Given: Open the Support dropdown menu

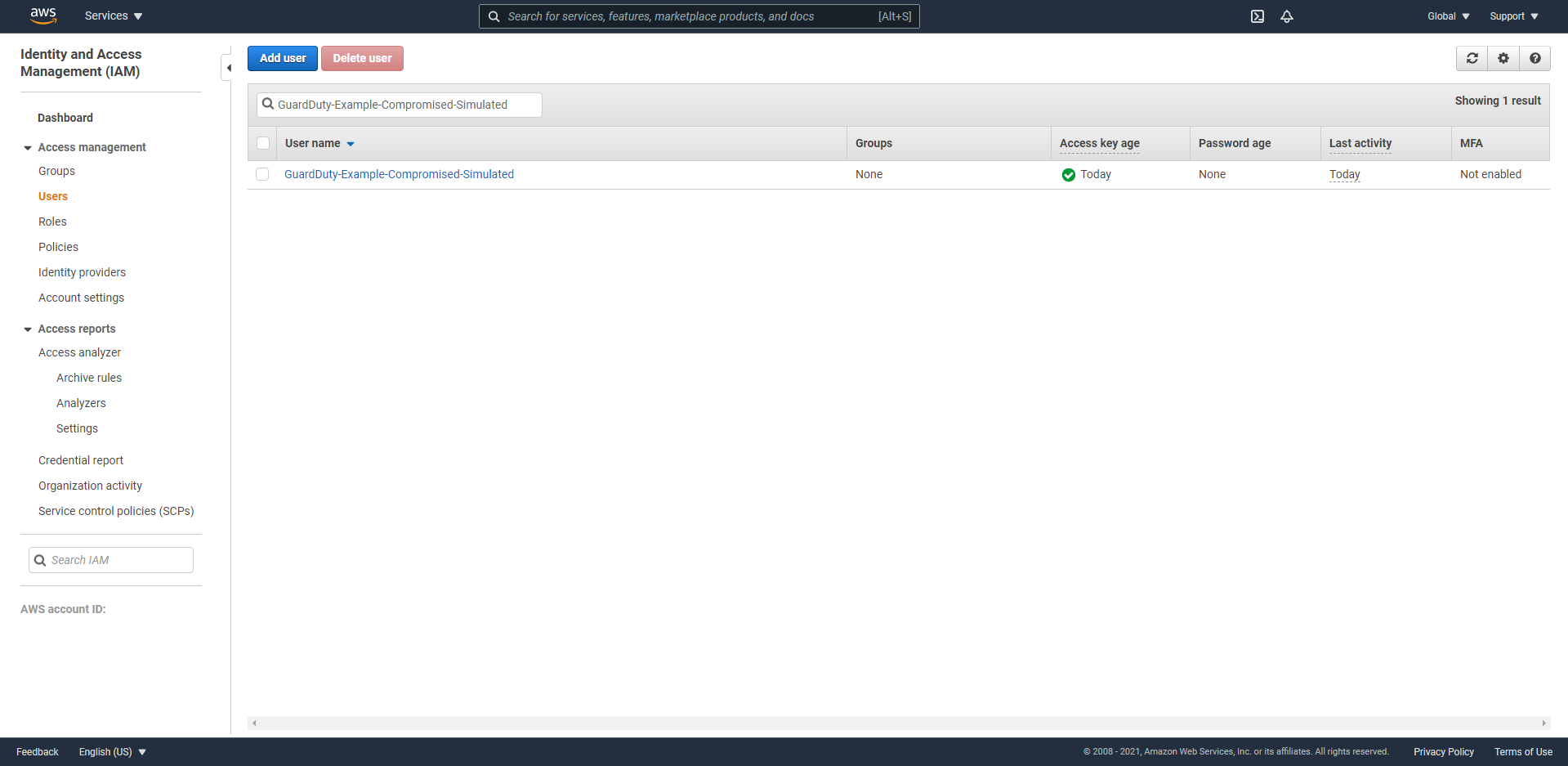Looking at the screenshot, I should click(x=1514, y=16).
